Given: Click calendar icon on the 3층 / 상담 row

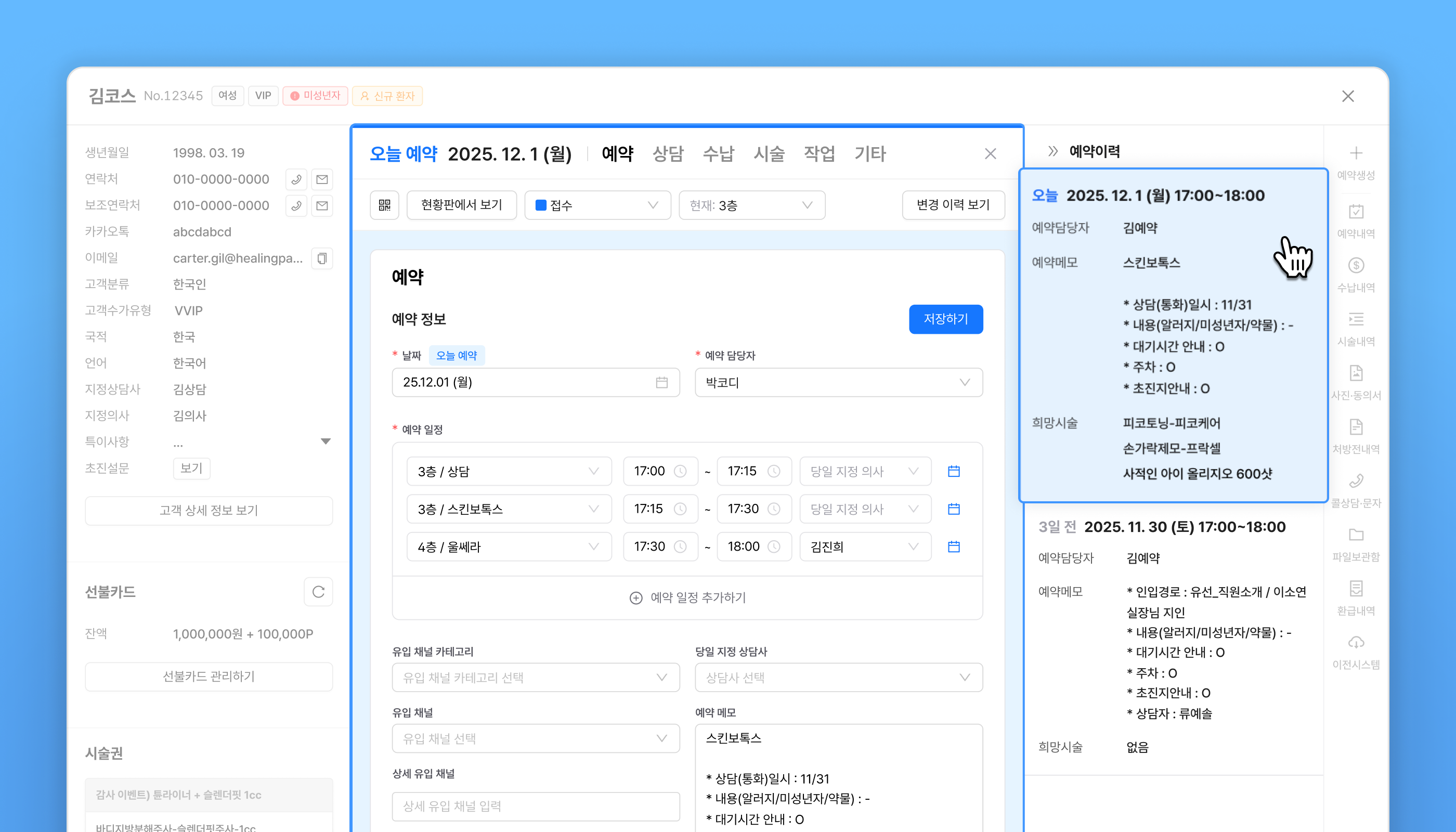Looking at the screenshot, I should (x=954, y=472).
